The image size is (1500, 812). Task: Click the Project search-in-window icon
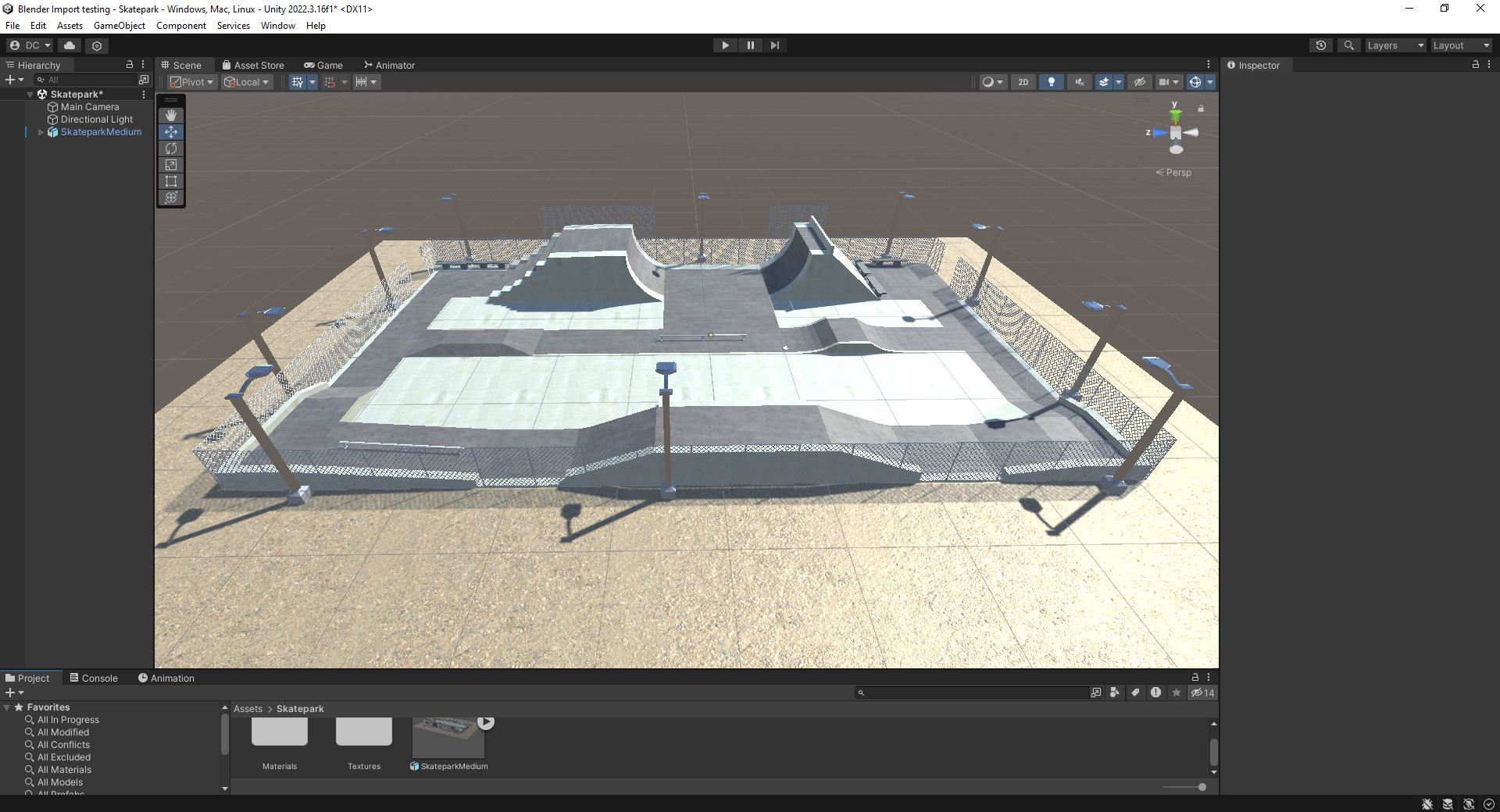pos(1096,693)
